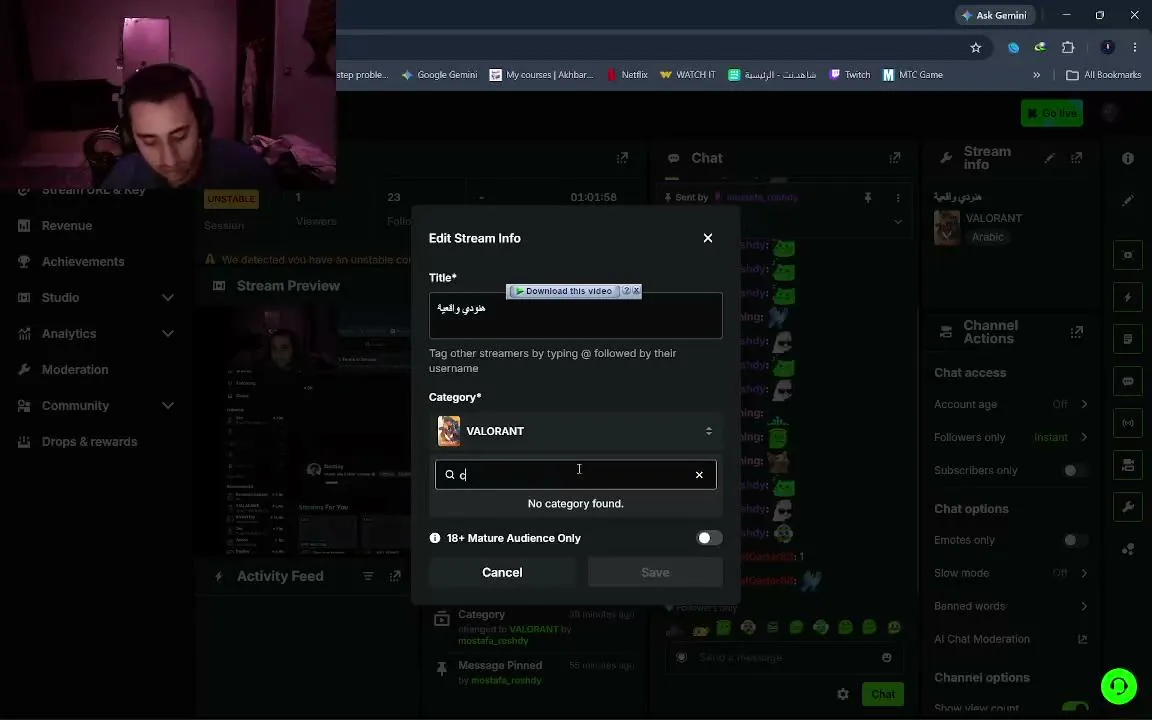Open Achievements in the sidebar

coord(83,262)
